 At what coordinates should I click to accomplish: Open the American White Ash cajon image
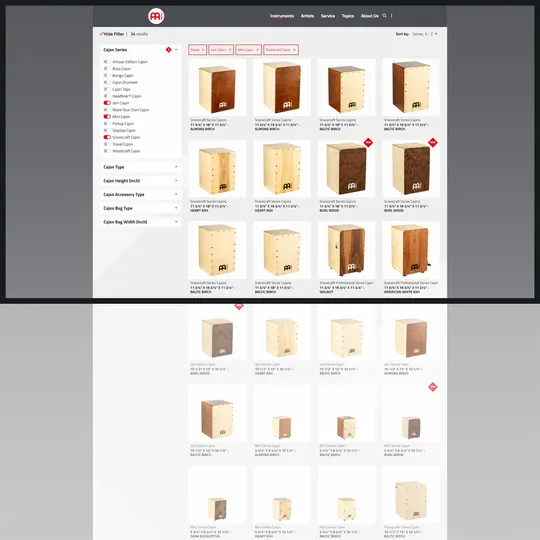(411, 250)
